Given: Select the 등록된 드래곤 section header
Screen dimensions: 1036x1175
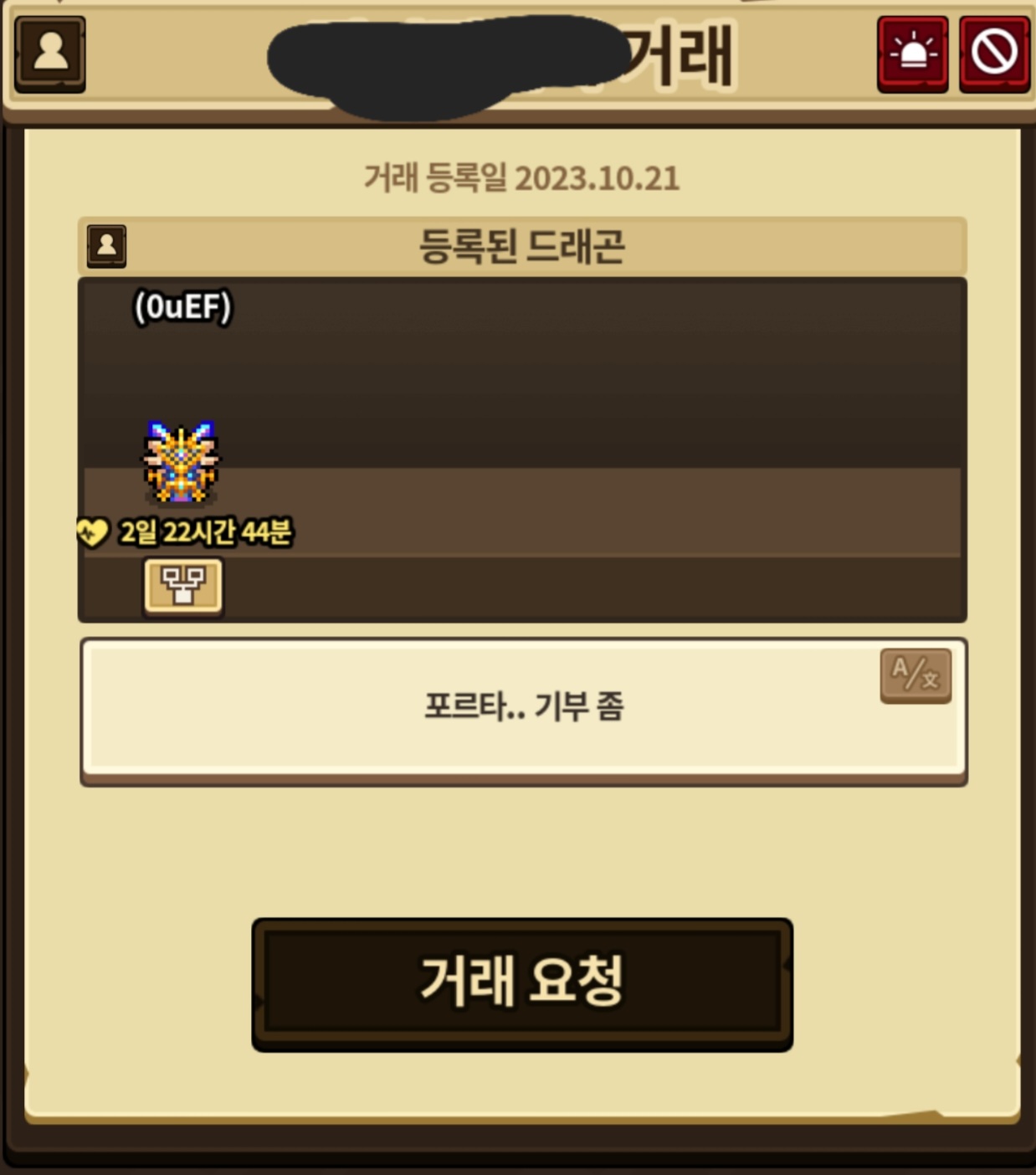Looking at the screenshot, I should 522,246.
